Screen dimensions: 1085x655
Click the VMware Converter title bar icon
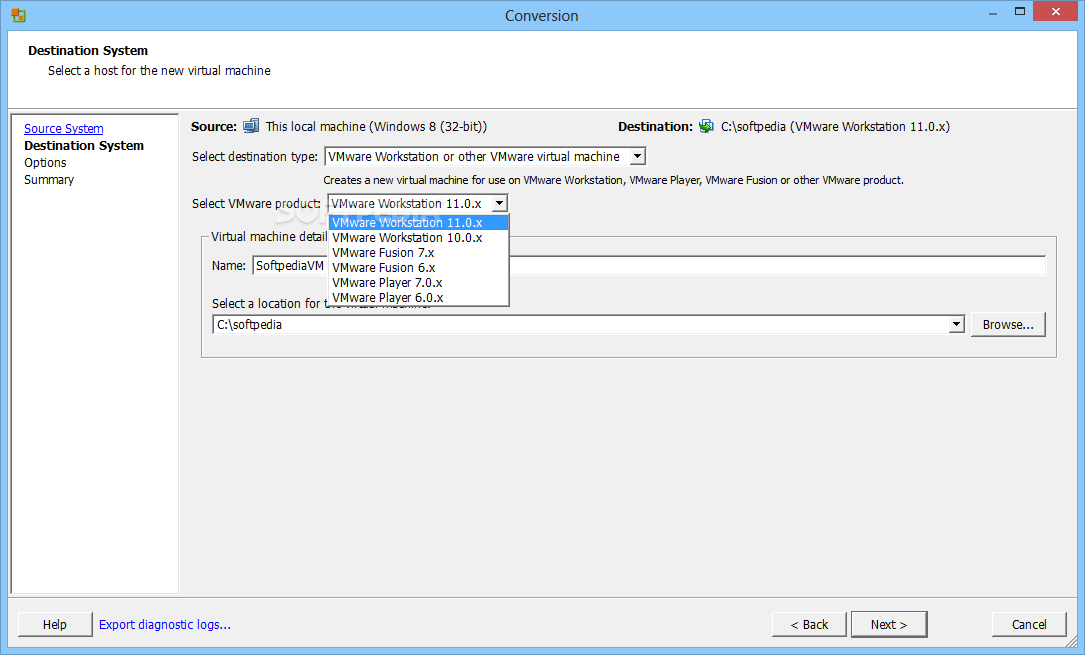coord(19,15)
